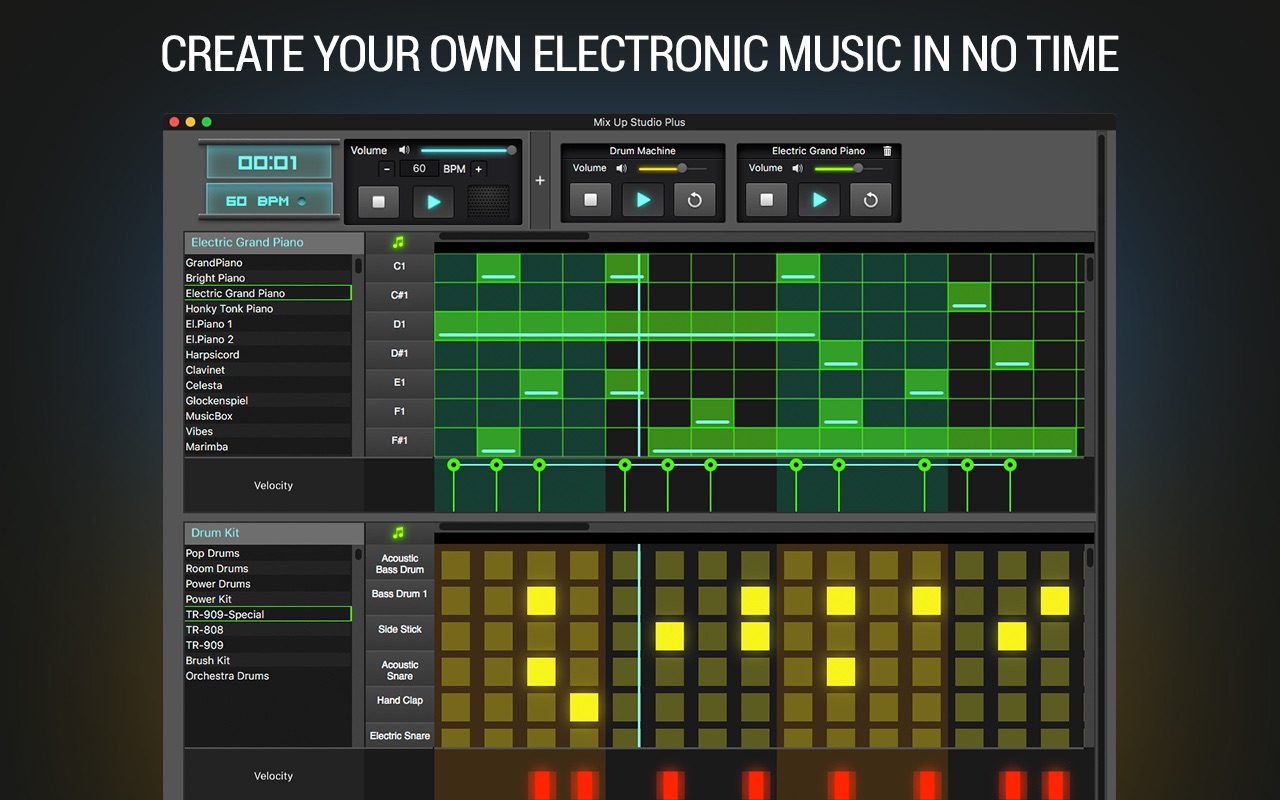Select the TR-909-Special drum kit
The height and width of the screenshot is (800, 1280).
[x=267, y=614]
